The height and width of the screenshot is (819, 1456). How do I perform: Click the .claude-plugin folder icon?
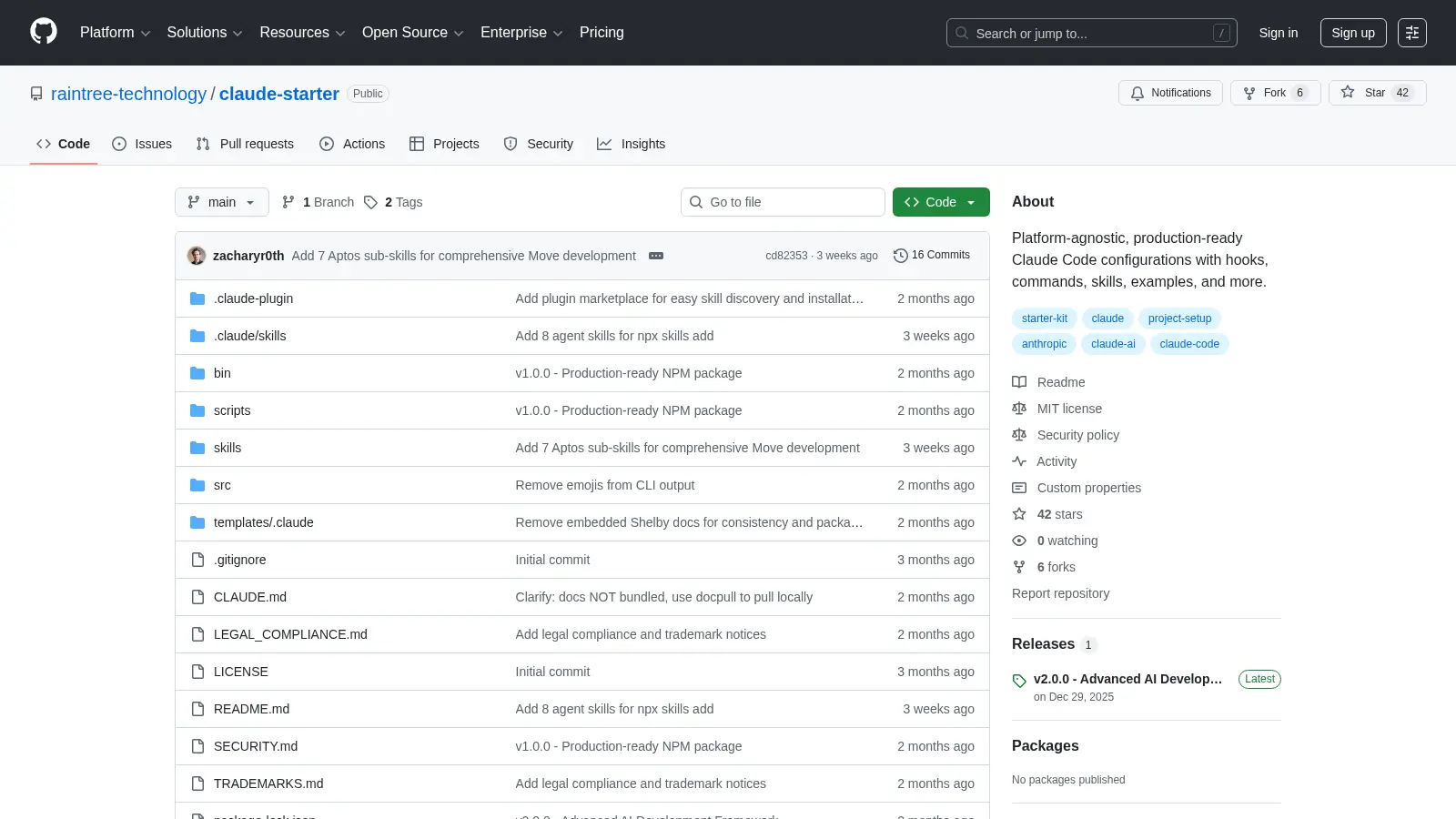197,298
